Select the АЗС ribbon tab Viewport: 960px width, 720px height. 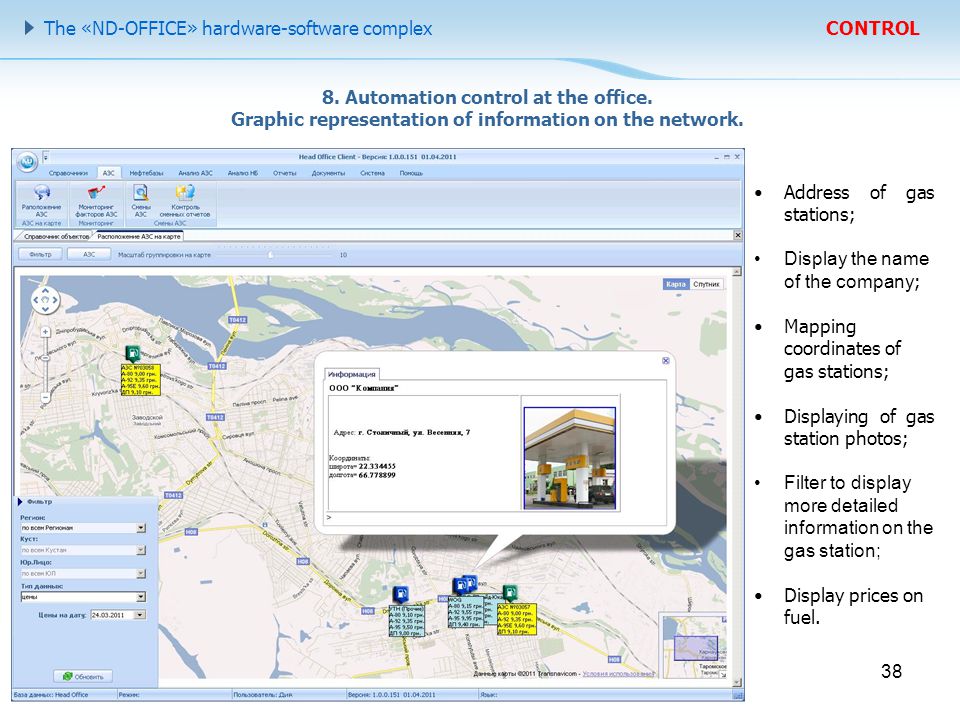(108, 173)
